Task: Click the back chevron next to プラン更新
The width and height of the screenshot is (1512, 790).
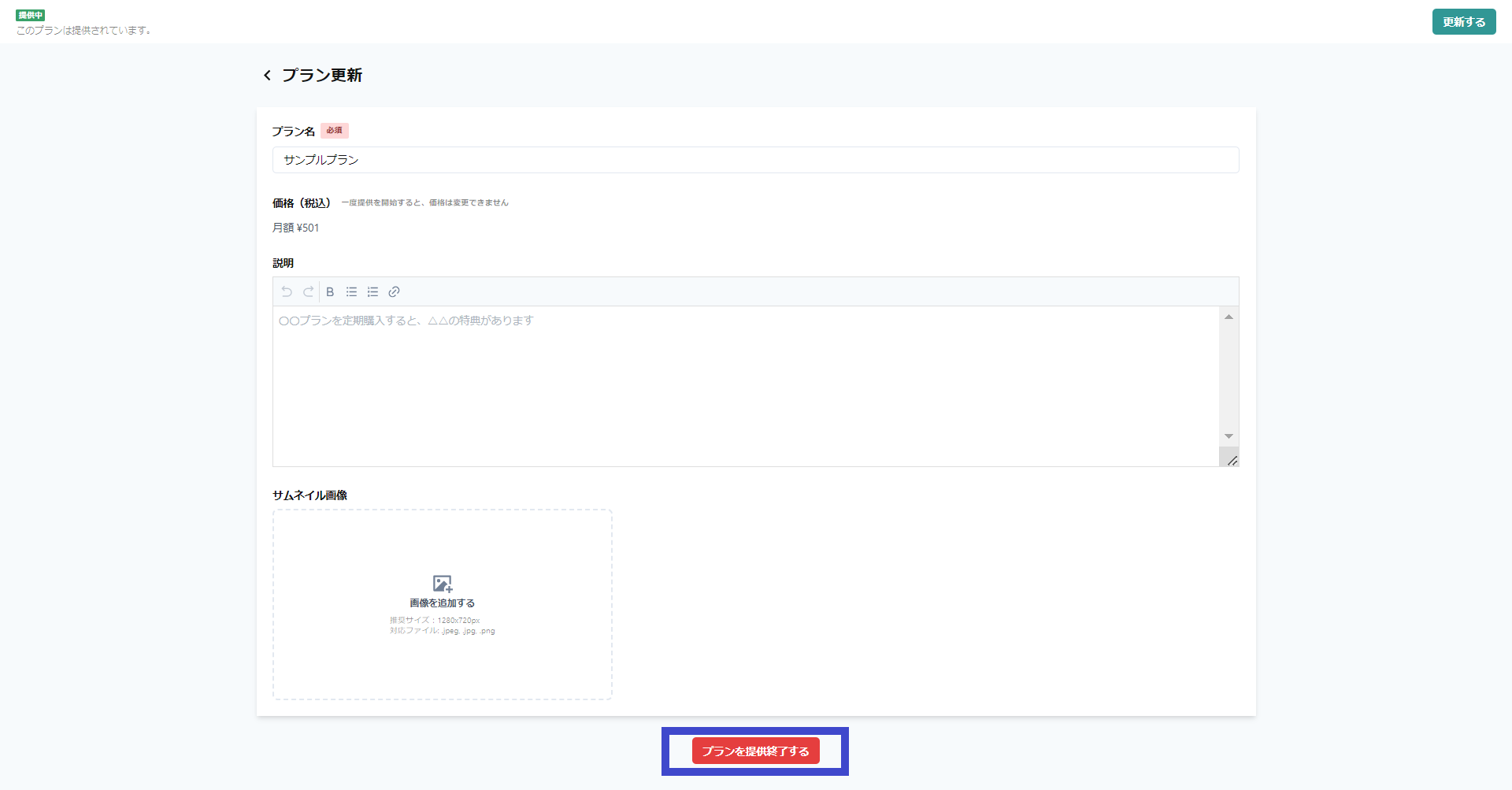Action: 267,76
